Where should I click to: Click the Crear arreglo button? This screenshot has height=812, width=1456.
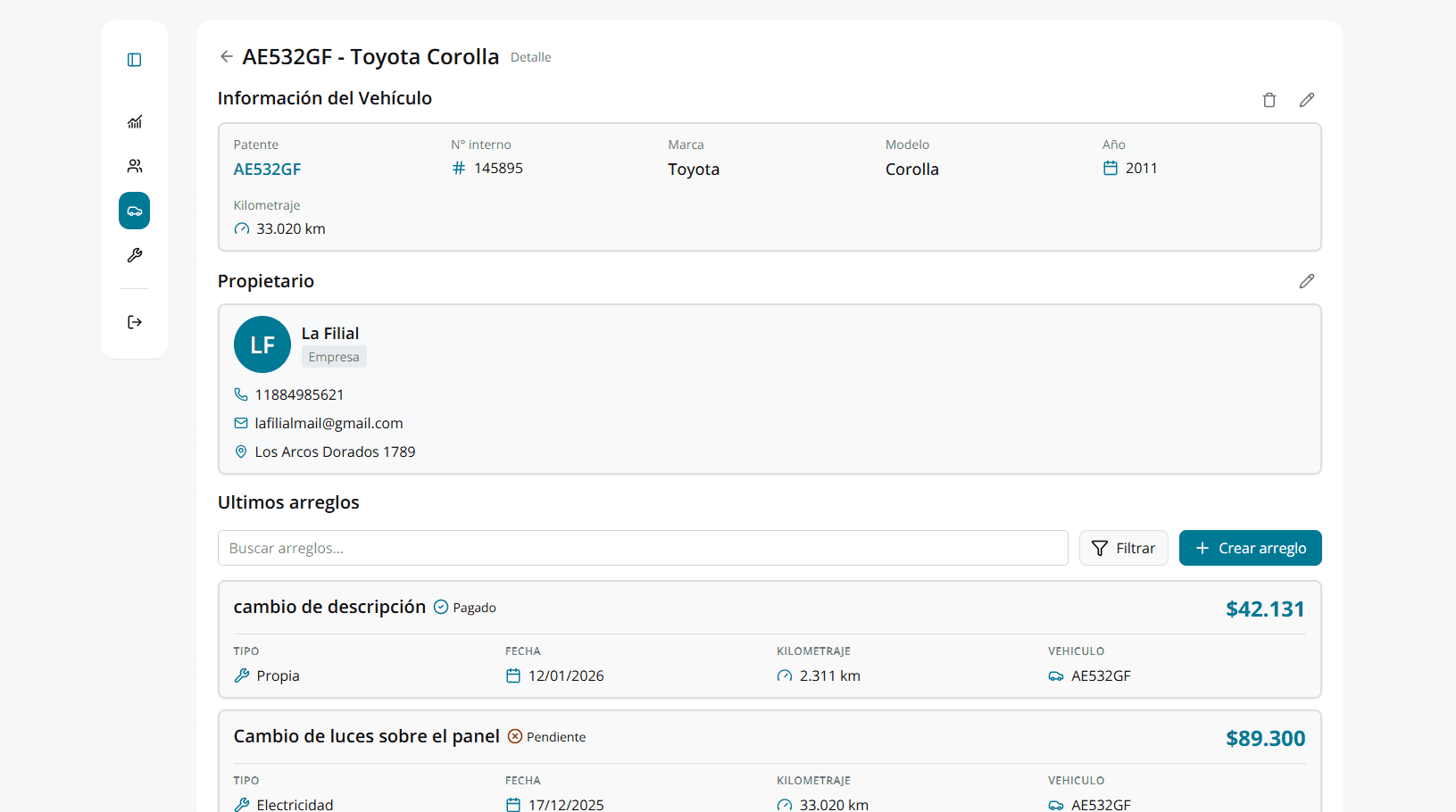tap(1250, 548)
